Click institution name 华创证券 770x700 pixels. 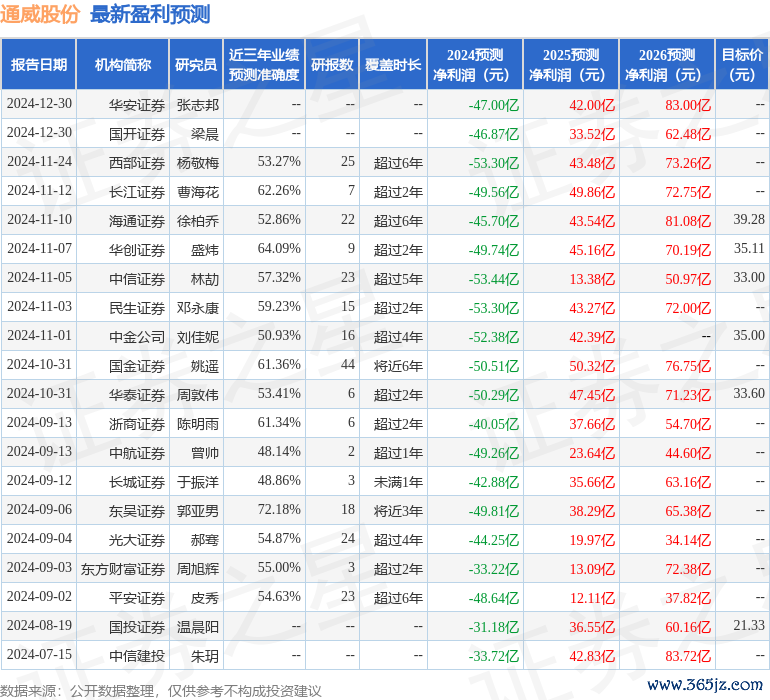click(137, 250)
